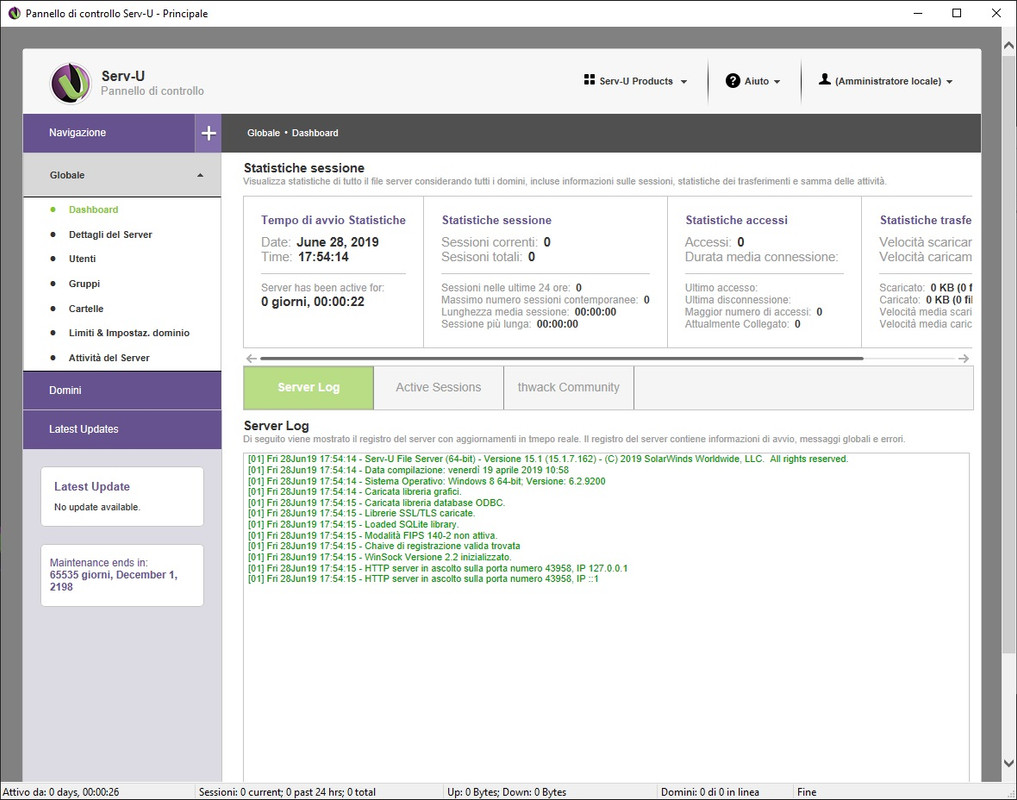Click the Serv-U title bar app icon

(14, 13)
